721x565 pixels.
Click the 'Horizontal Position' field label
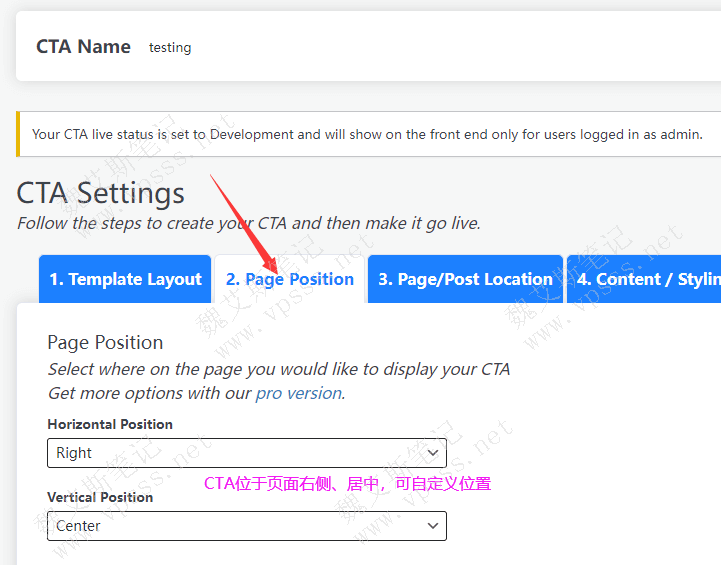[110, 424]
